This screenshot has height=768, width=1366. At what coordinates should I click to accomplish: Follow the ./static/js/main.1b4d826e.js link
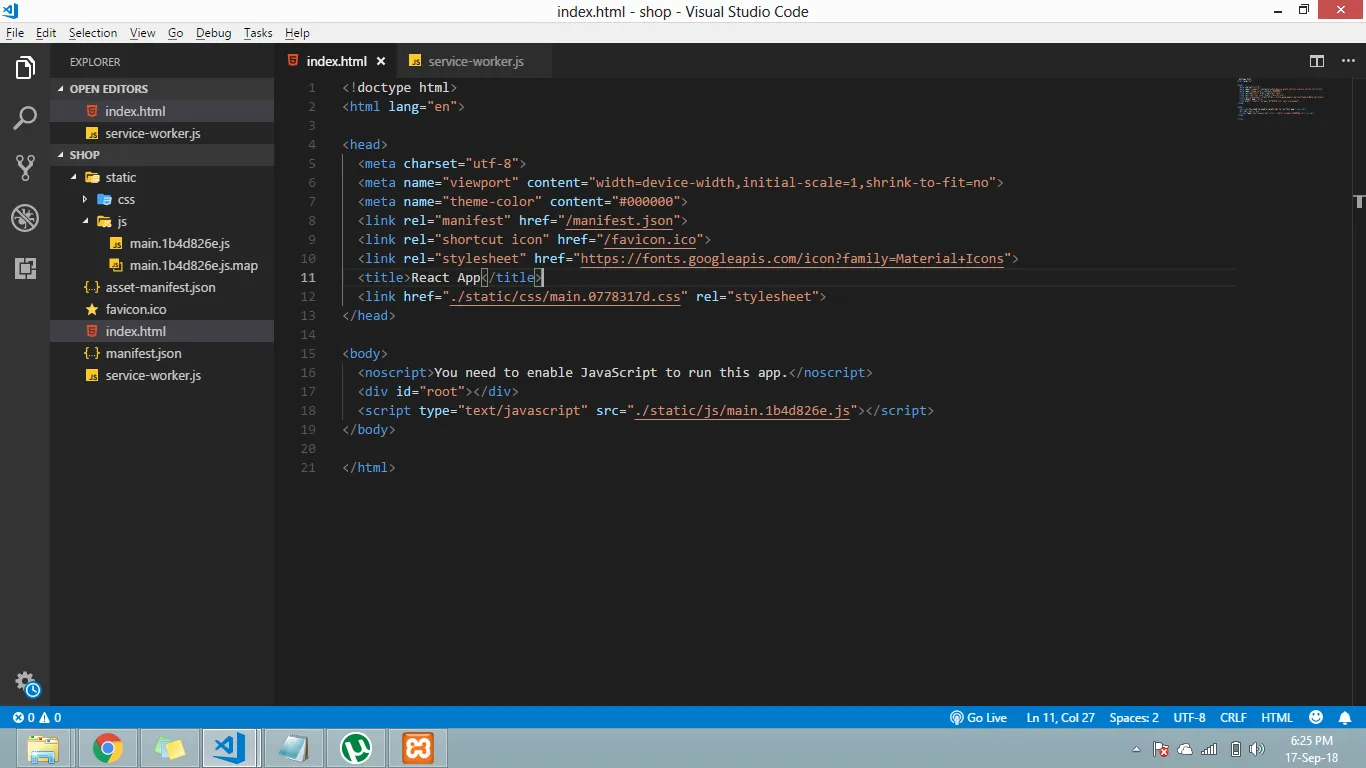click(742, 410)
